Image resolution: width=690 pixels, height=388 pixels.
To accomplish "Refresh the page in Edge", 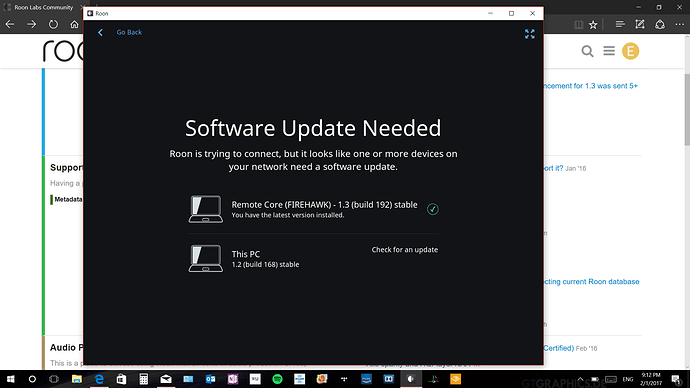I will point(53,25).
